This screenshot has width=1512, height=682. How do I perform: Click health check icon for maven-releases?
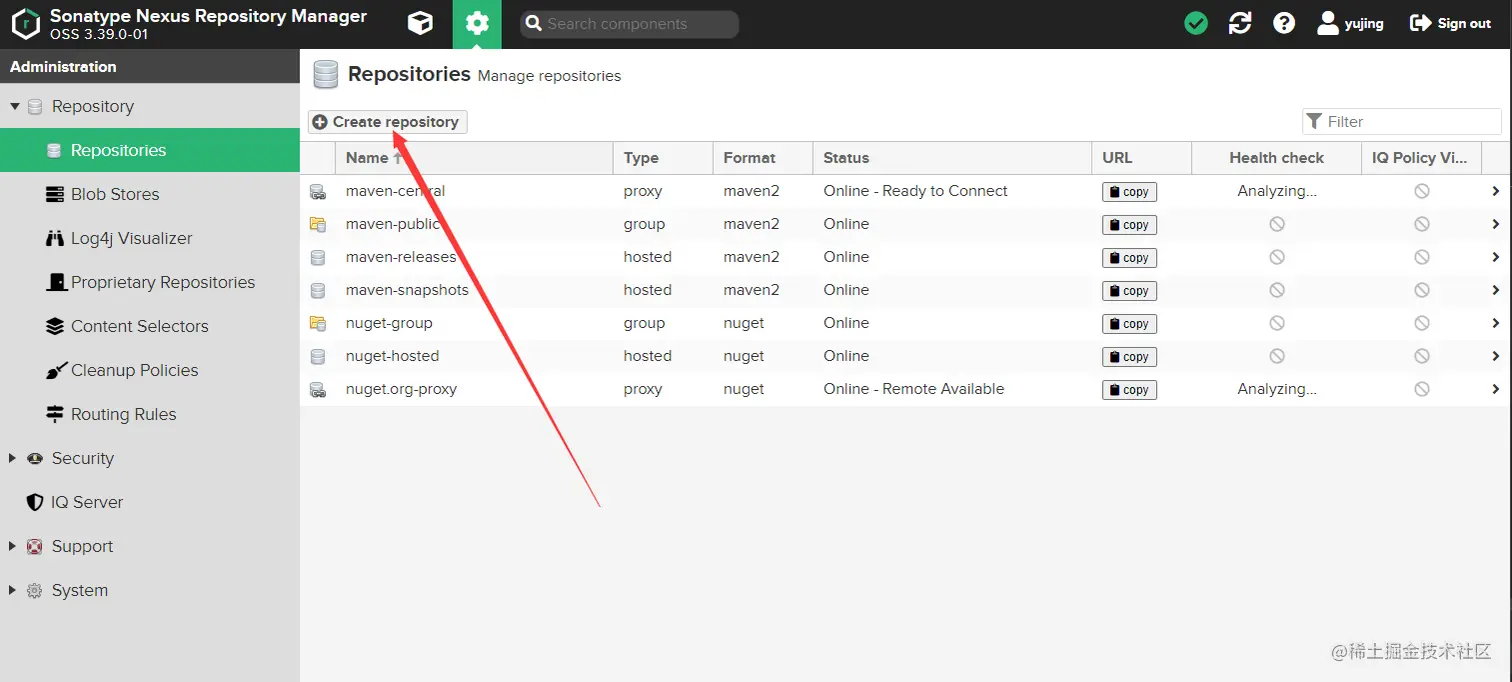tap(1277, 257)
